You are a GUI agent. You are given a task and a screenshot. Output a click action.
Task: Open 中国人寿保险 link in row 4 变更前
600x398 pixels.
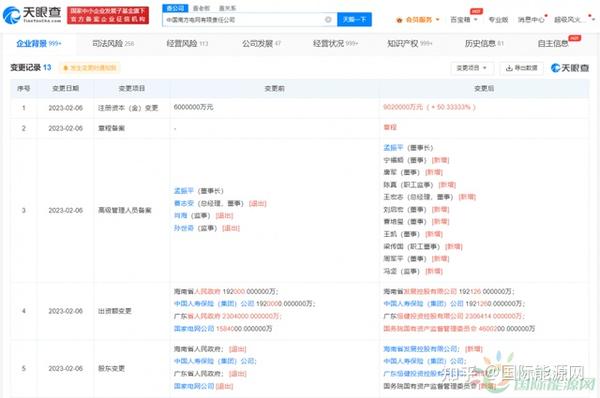(x=214, y=303)
